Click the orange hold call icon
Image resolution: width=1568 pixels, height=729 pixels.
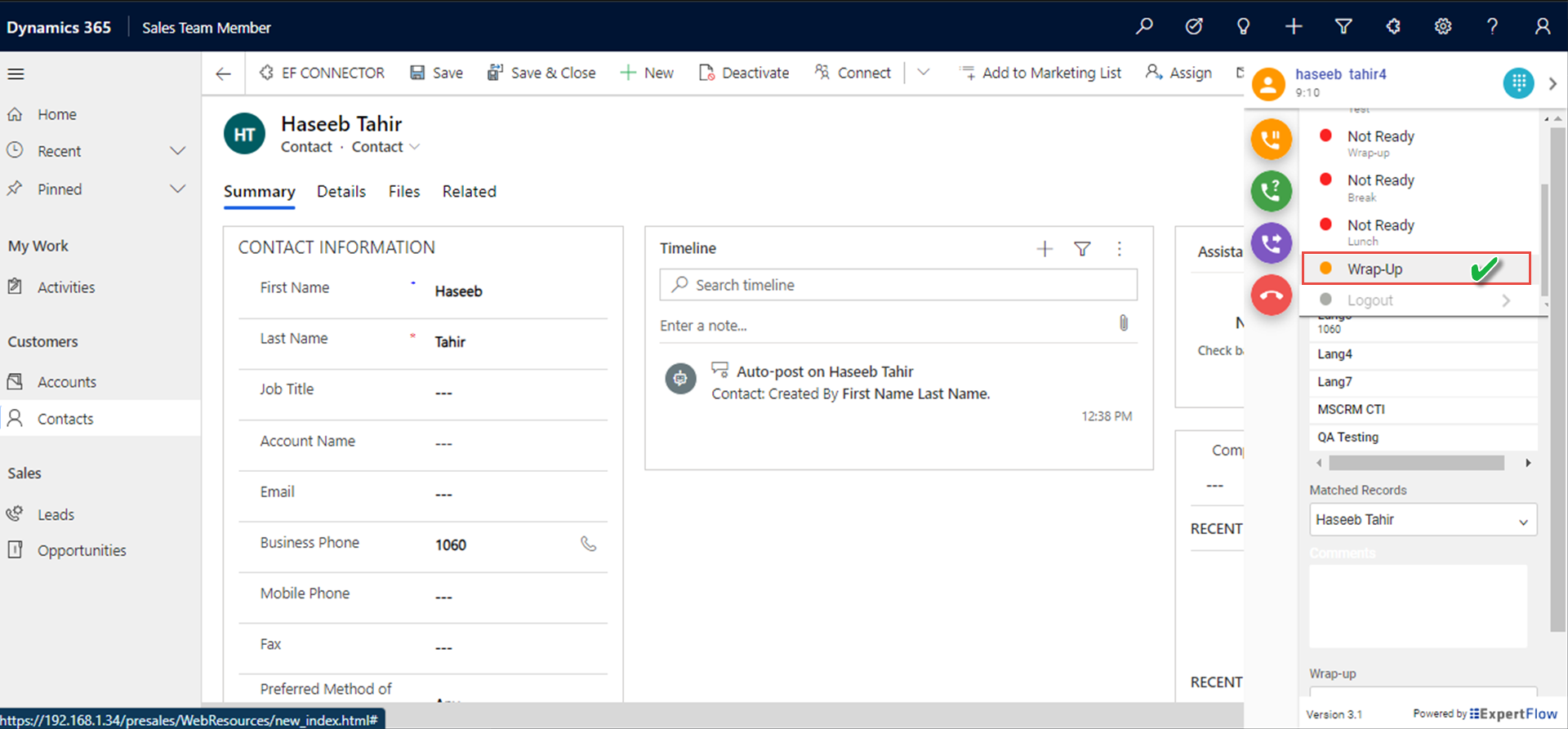pyautogui.click(x=1271, y=139)
